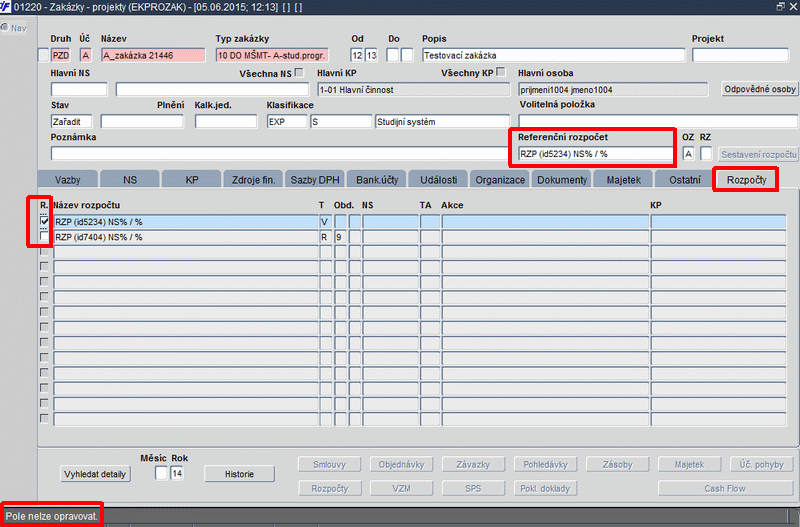Uncheck the RZP (id5234) budget reference checkbox
Image resolution: width=800 pixels, height=527 pixels.
44,221
